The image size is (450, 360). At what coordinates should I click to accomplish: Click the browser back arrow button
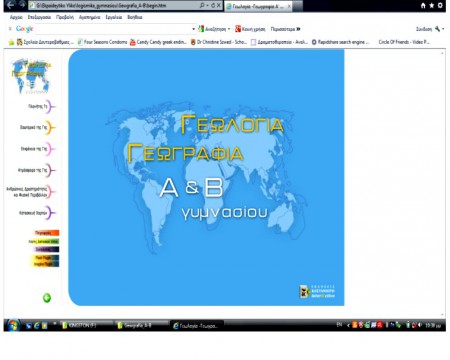pyautogui.click(x=10, y=5)
